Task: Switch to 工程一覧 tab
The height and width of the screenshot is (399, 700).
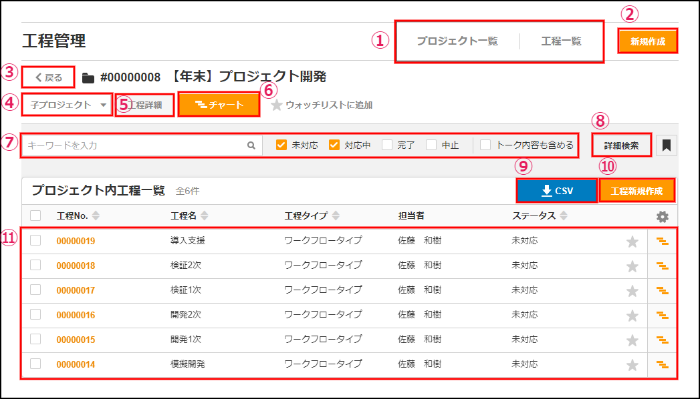Action: pos(561,42)
